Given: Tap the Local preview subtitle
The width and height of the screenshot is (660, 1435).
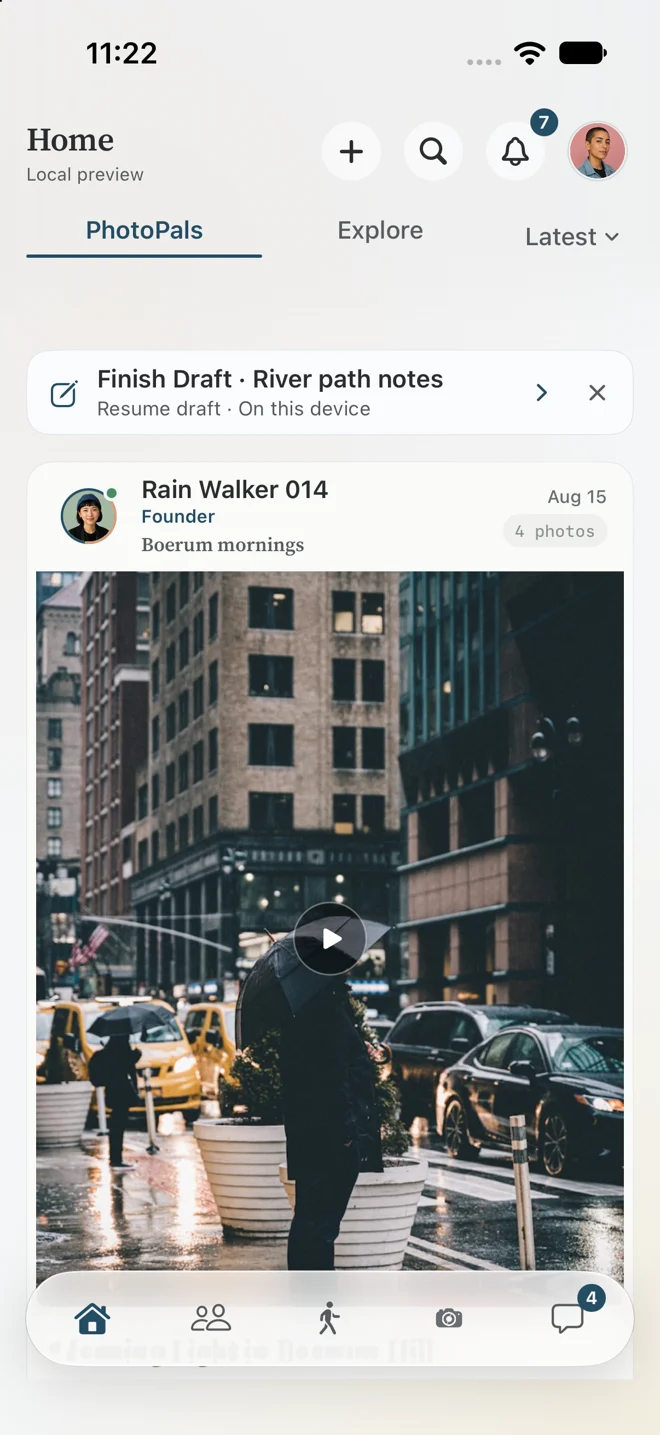Looking at the screenshot, I should (x=85, y=175).
